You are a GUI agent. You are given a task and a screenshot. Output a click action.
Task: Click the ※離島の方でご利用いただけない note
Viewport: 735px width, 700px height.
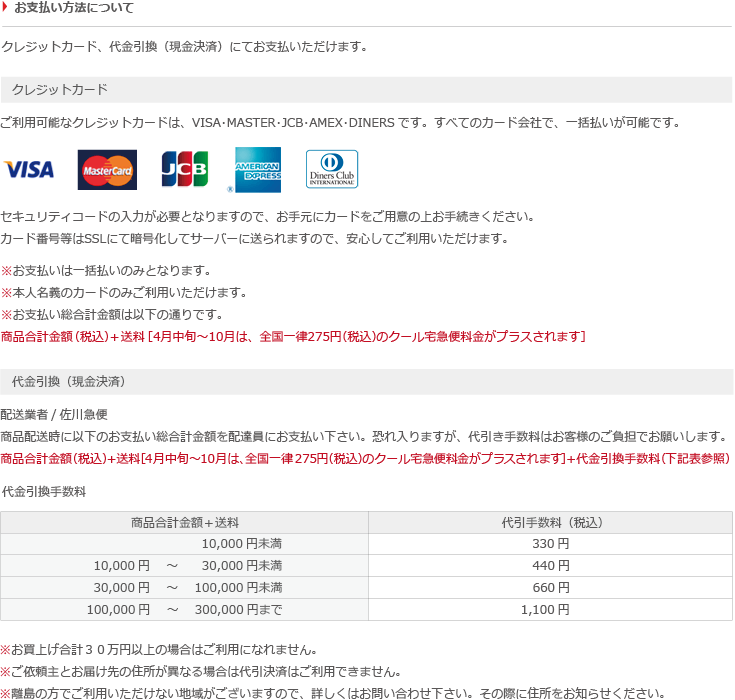pyautogui.click(x=333, y=693)
